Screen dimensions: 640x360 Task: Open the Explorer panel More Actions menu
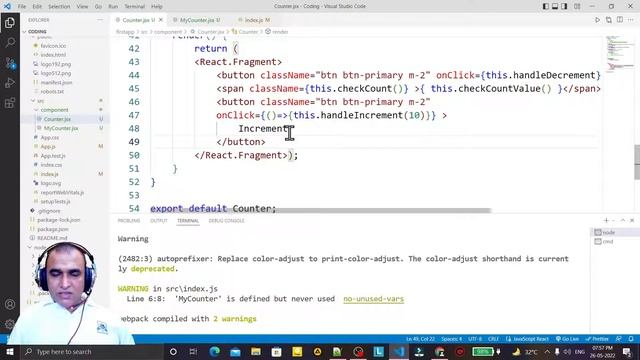pos(100,20)
